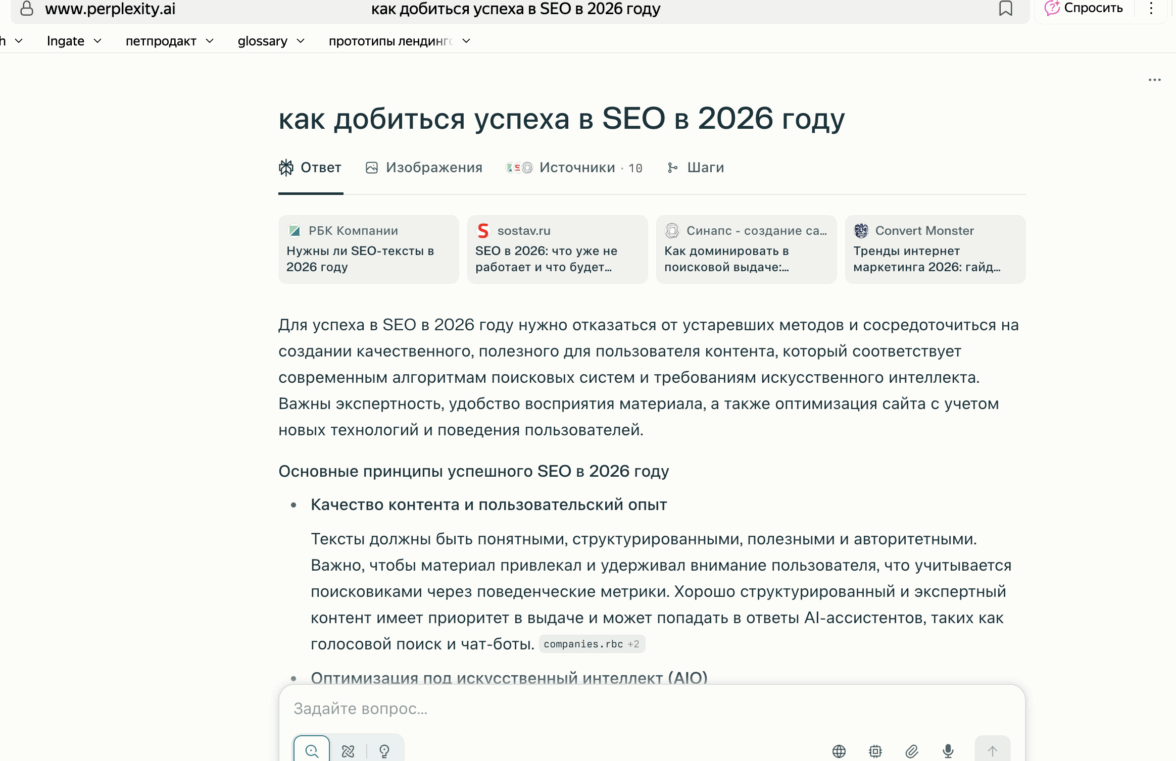Click the Задайте вопрос input field
This screenshot has width=1176, height=761.
[x=650, y=709]
